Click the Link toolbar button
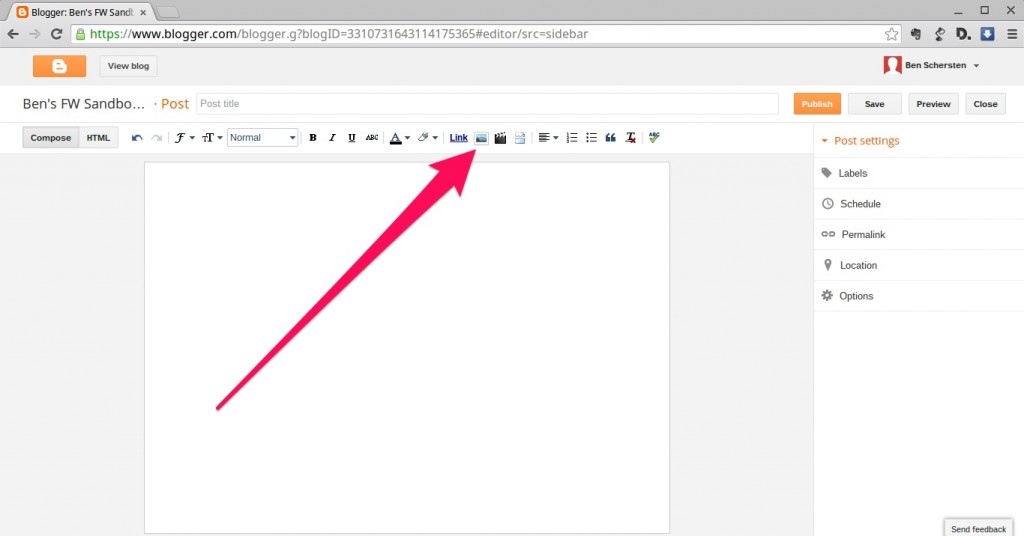Viewport: 1024px width, 536px height. click(458, 138)
